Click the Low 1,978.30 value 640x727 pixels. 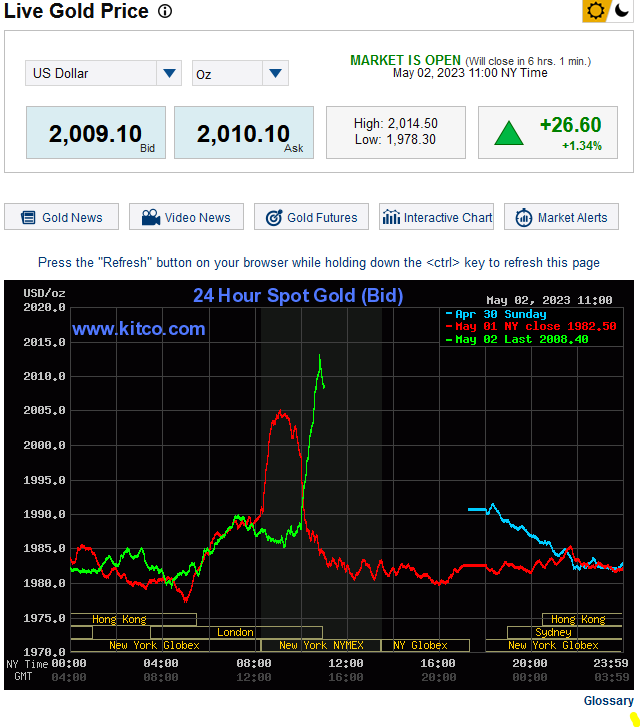point(396,140)
